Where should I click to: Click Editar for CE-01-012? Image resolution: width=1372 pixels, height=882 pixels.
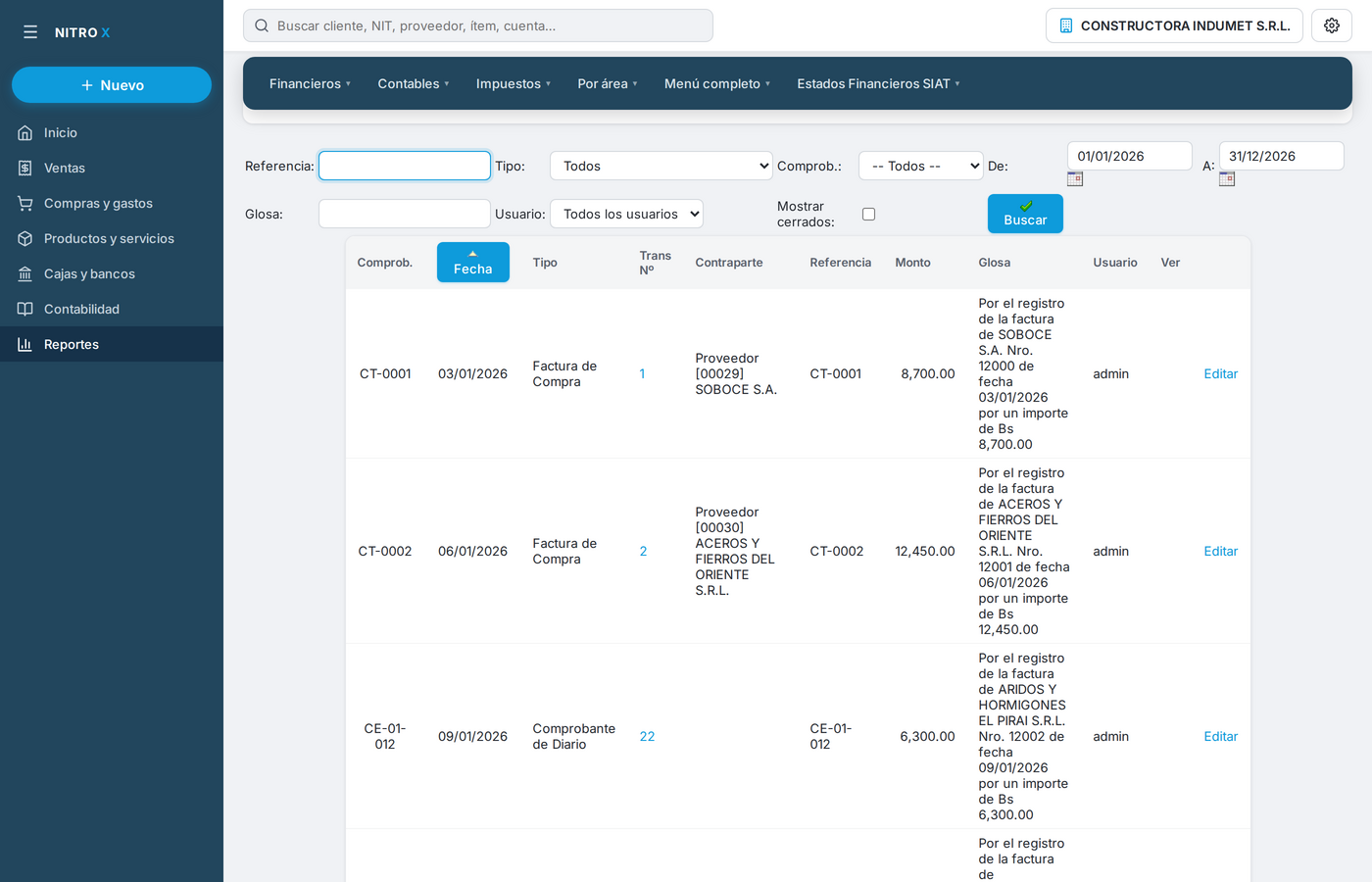point(1220,736)
